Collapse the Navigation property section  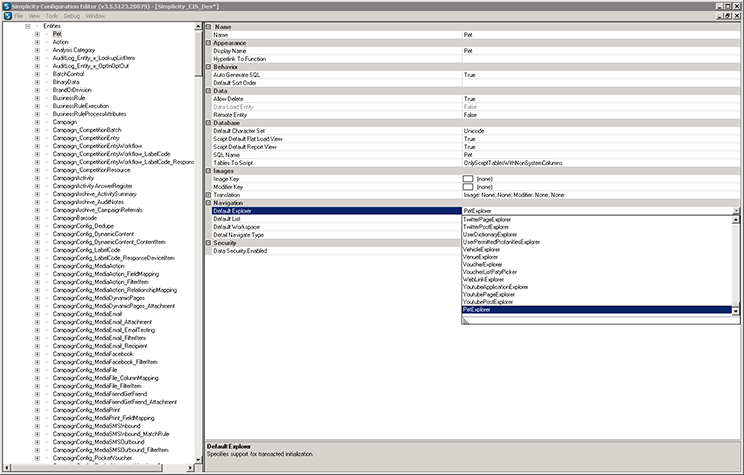tap(208, 203)
